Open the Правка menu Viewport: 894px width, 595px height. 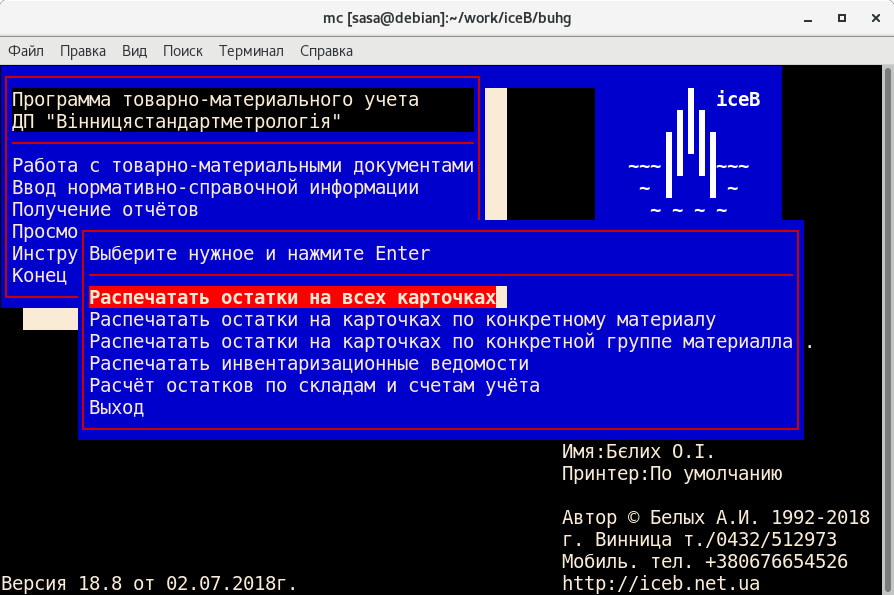click(83, 51)
